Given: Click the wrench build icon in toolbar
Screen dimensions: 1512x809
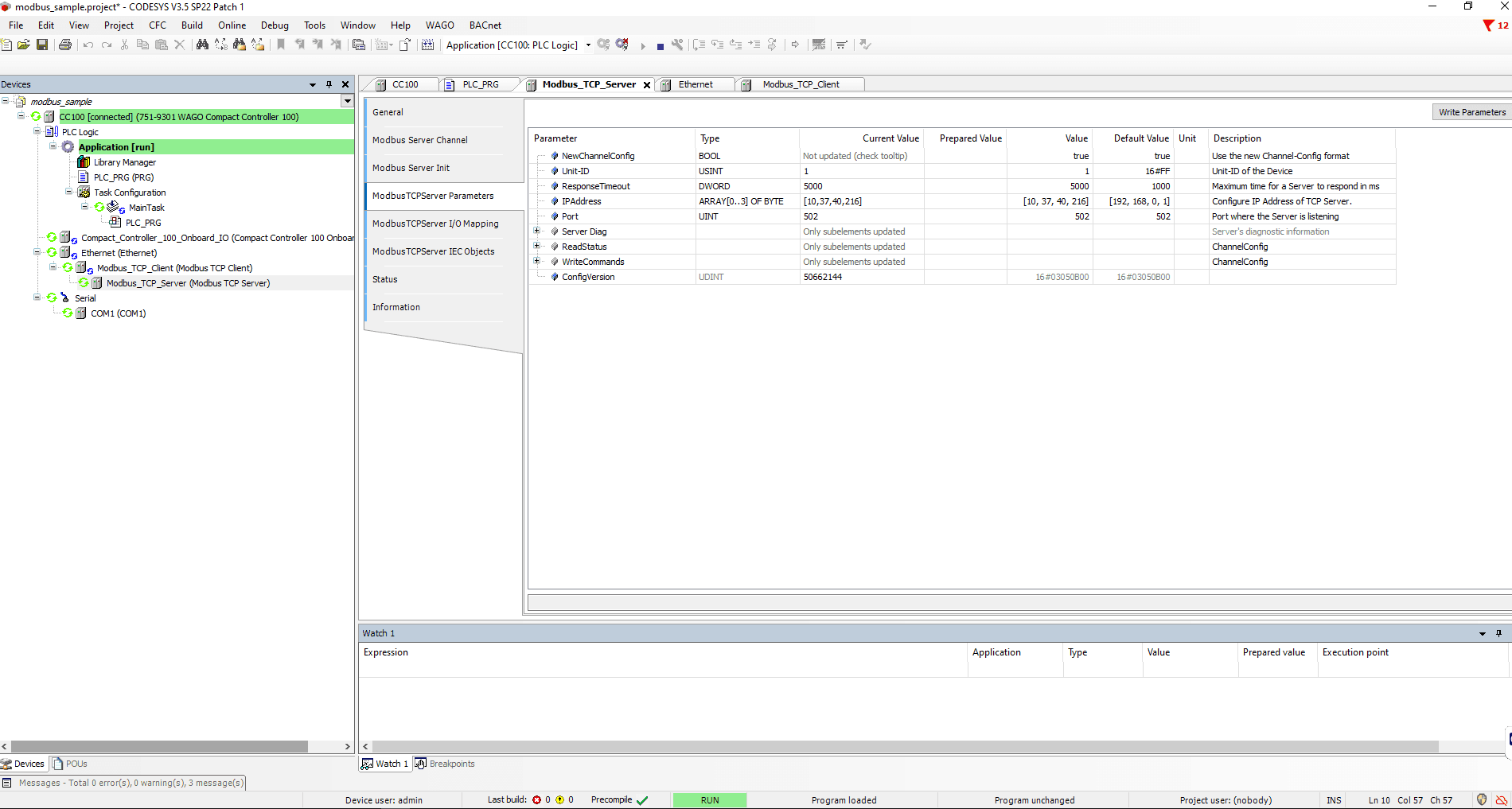Looking at the screenshot, I should pyautogui.click(x=677, y=45).
